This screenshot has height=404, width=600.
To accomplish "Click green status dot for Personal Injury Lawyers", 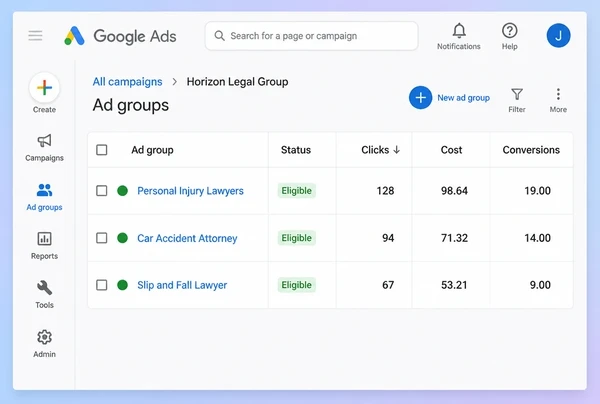I will tap(122, 191).
